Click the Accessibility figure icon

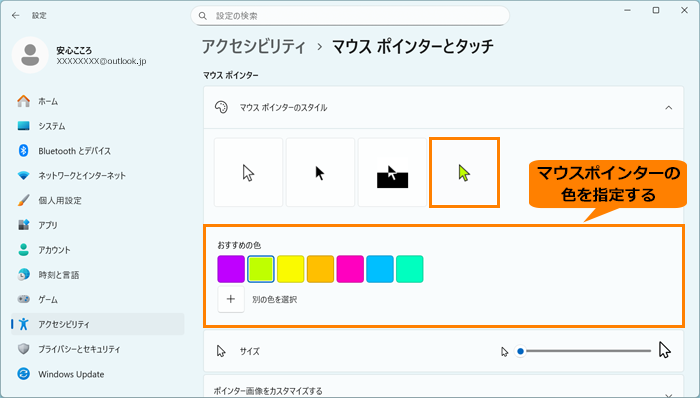pyautogui.click(x=24, y=324)
